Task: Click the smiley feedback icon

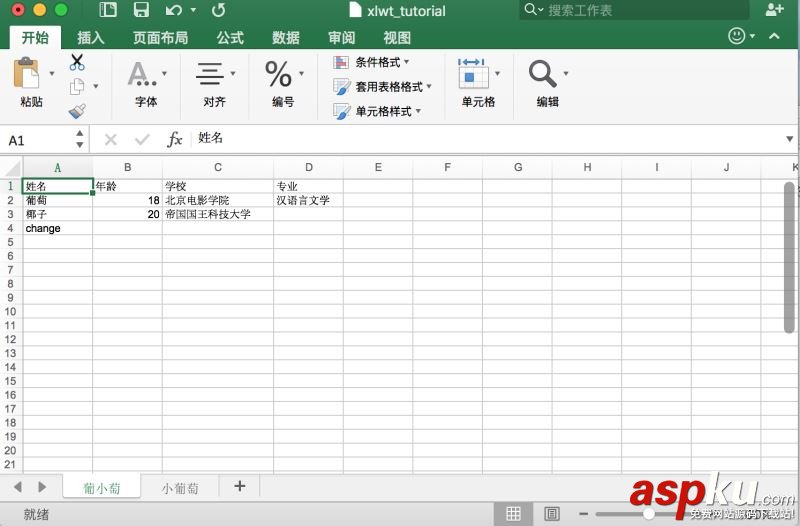Action: tap(736, 36)
